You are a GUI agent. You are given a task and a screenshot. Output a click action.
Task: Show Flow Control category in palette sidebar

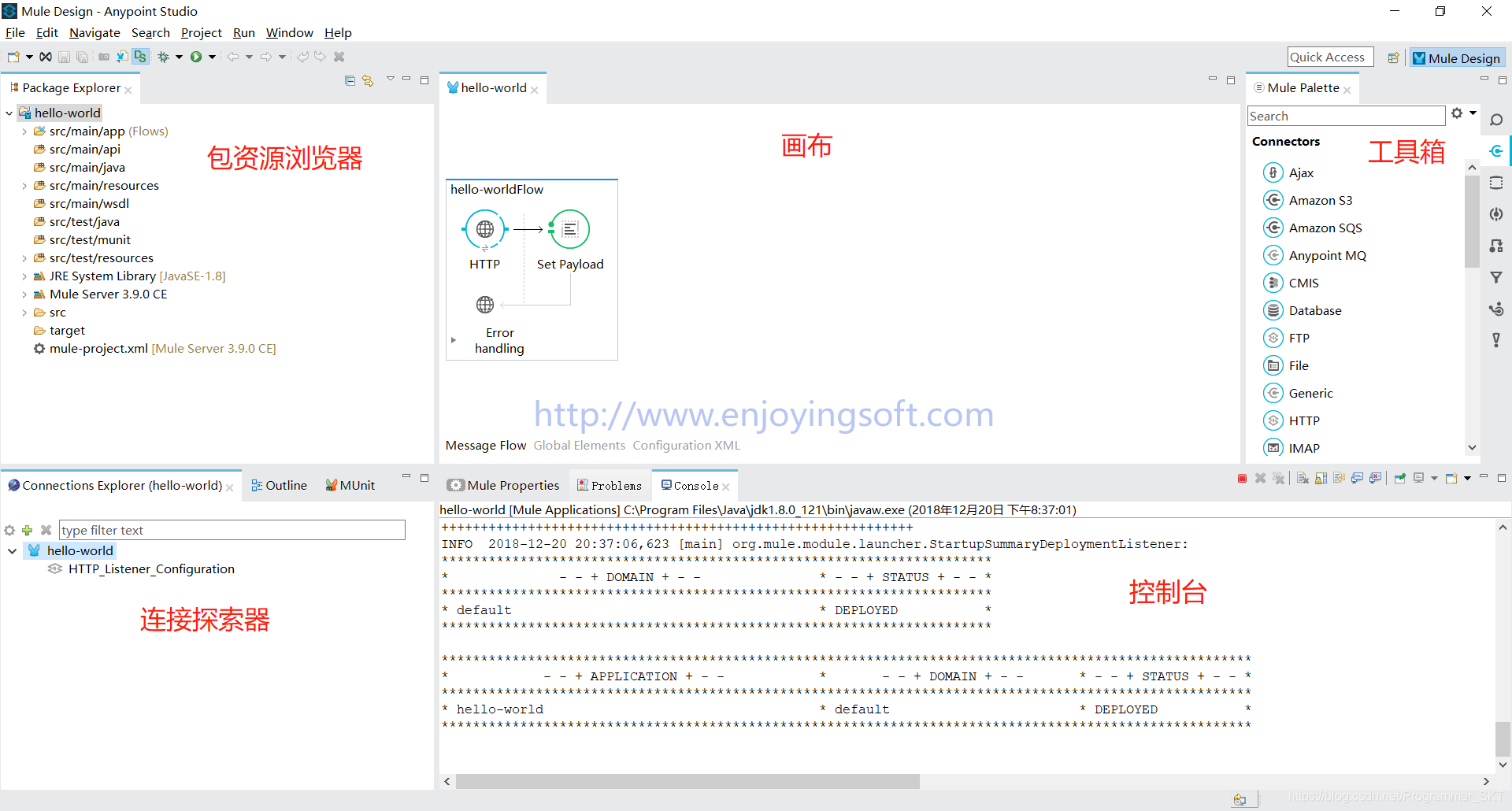click(1496, 309)
